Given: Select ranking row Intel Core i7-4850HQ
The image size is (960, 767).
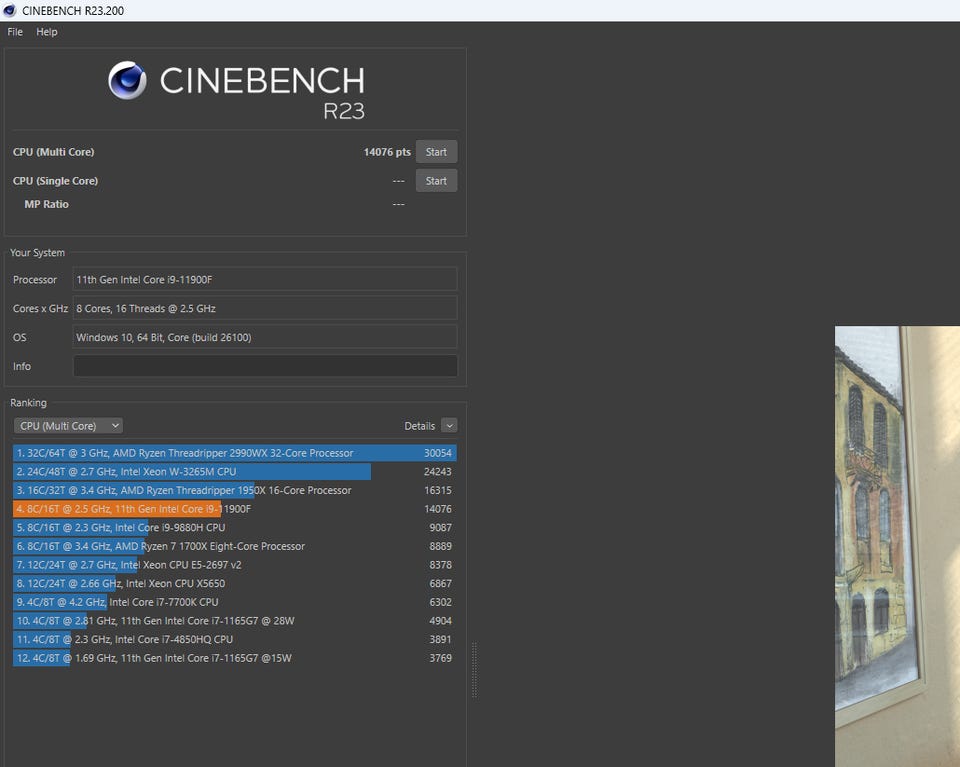Looking at the screenshot, I should point(234,639).
